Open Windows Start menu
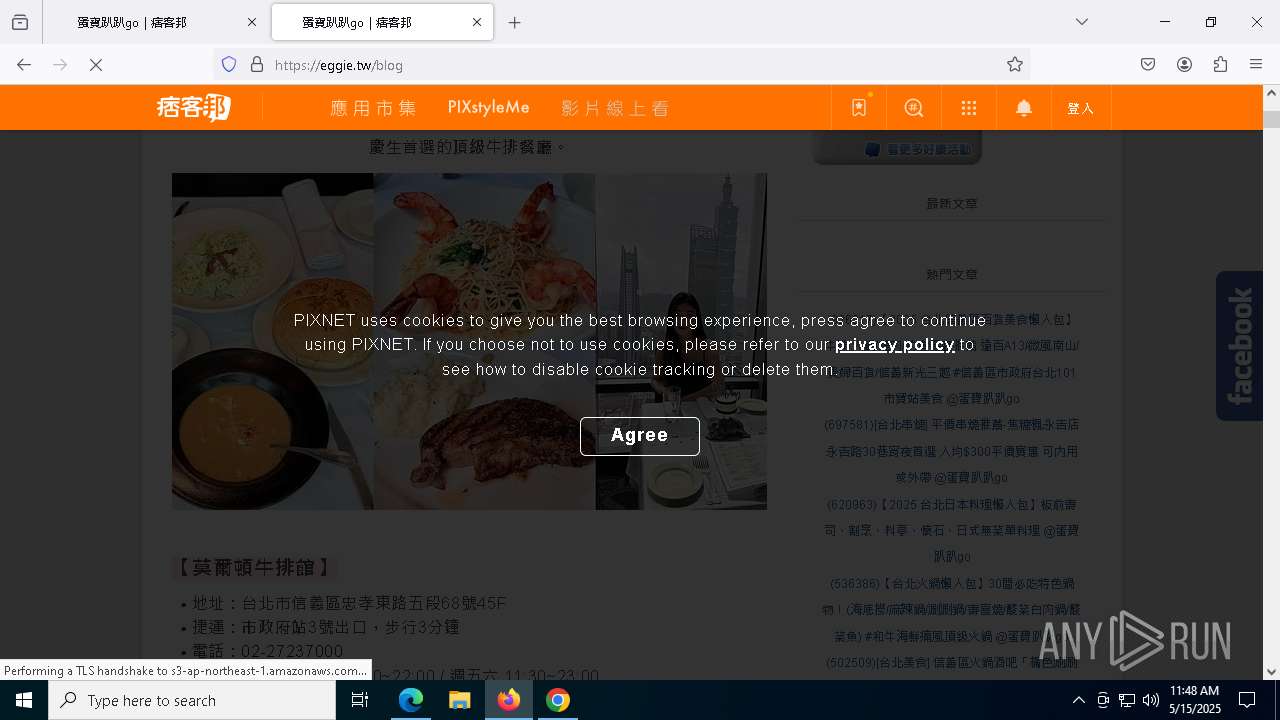 pos(24,700)
